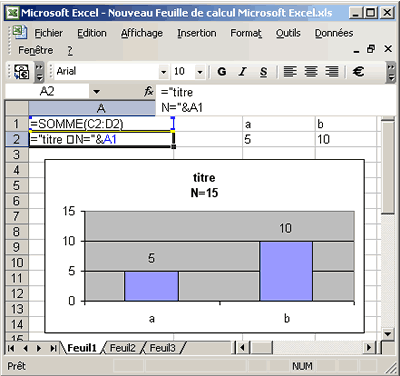Go to last sheet navigation arrow
Screen dimensions: 400x376
point(53,348)
